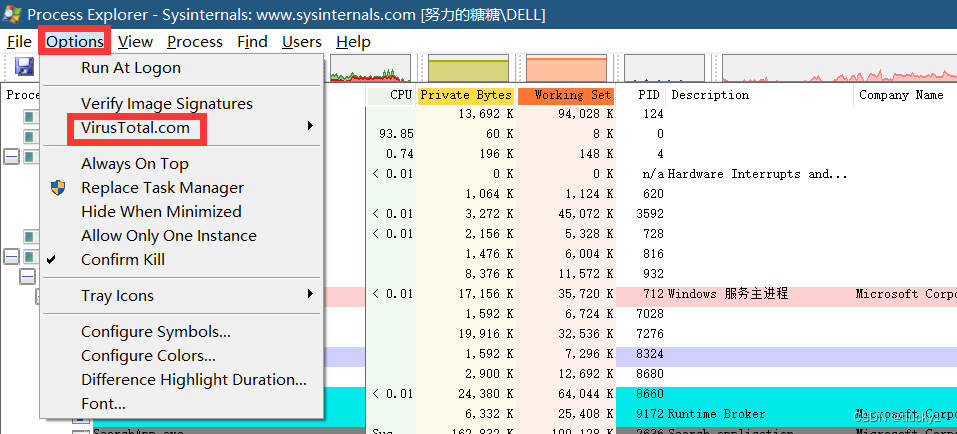Click the Save floppy disk toolbar icon

point(24,67)
